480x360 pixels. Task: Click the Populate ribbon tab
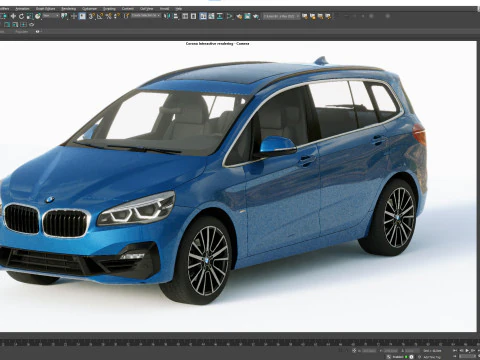[22, 32]
